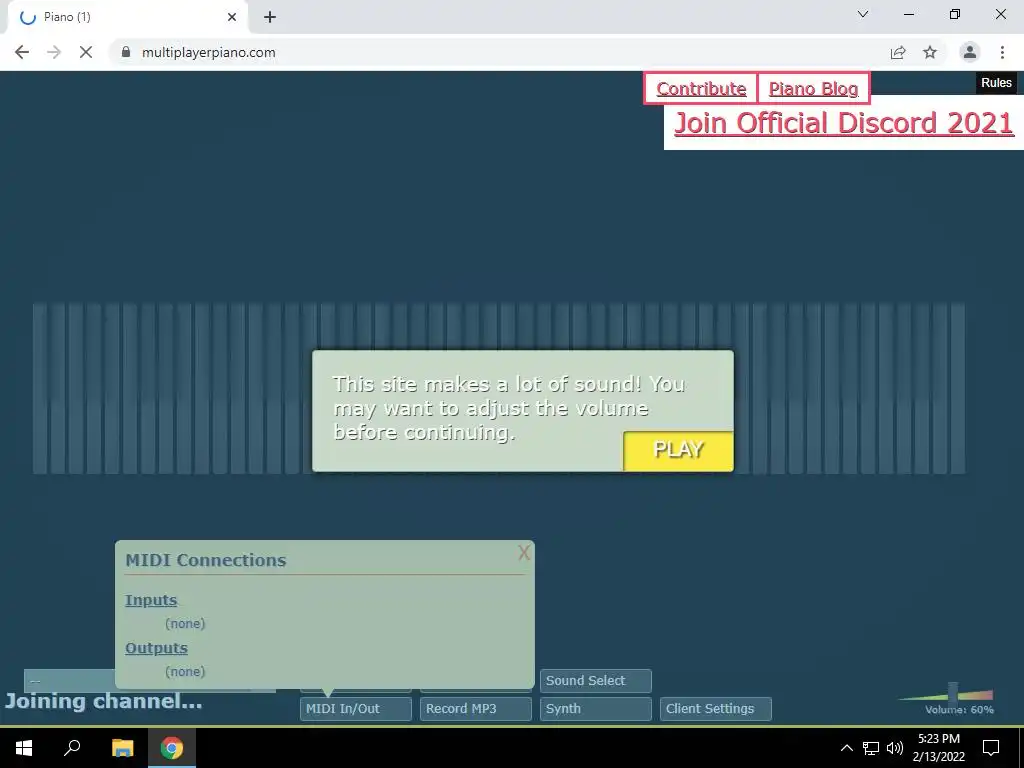This screenshot has height=768, width=1024.
Task: Stop loading the page
Action: pyautogui.click(x=86, y=52)
